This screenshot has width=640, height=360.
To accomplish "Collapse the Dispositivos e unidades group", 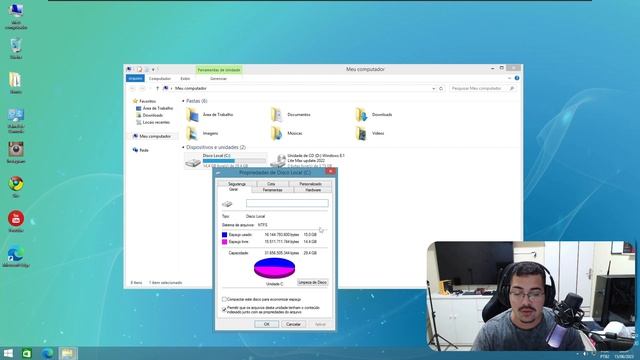I will [183, 147].
